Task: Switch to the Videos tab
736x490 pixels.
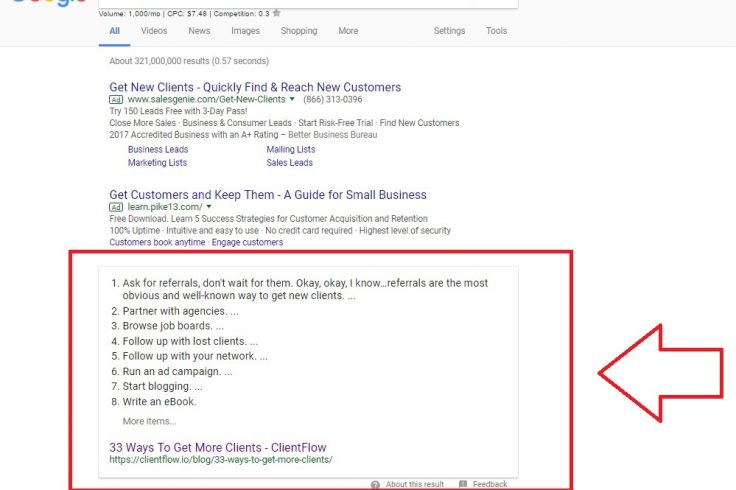Action: (x=154, y=31)
